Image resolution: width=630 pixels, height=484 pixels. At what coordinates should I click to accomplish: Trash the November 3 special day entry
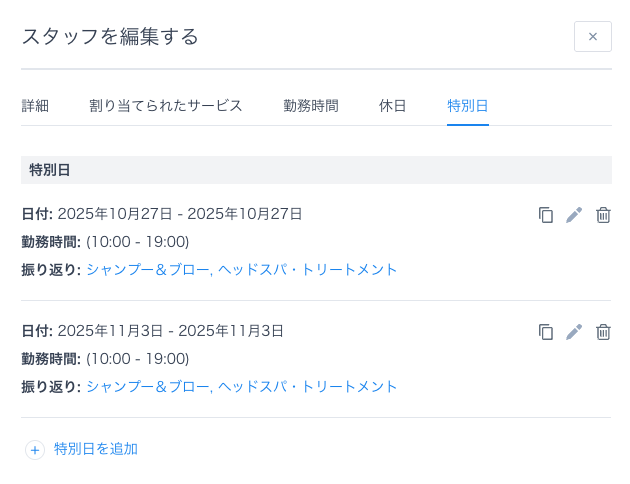[603, 332]
